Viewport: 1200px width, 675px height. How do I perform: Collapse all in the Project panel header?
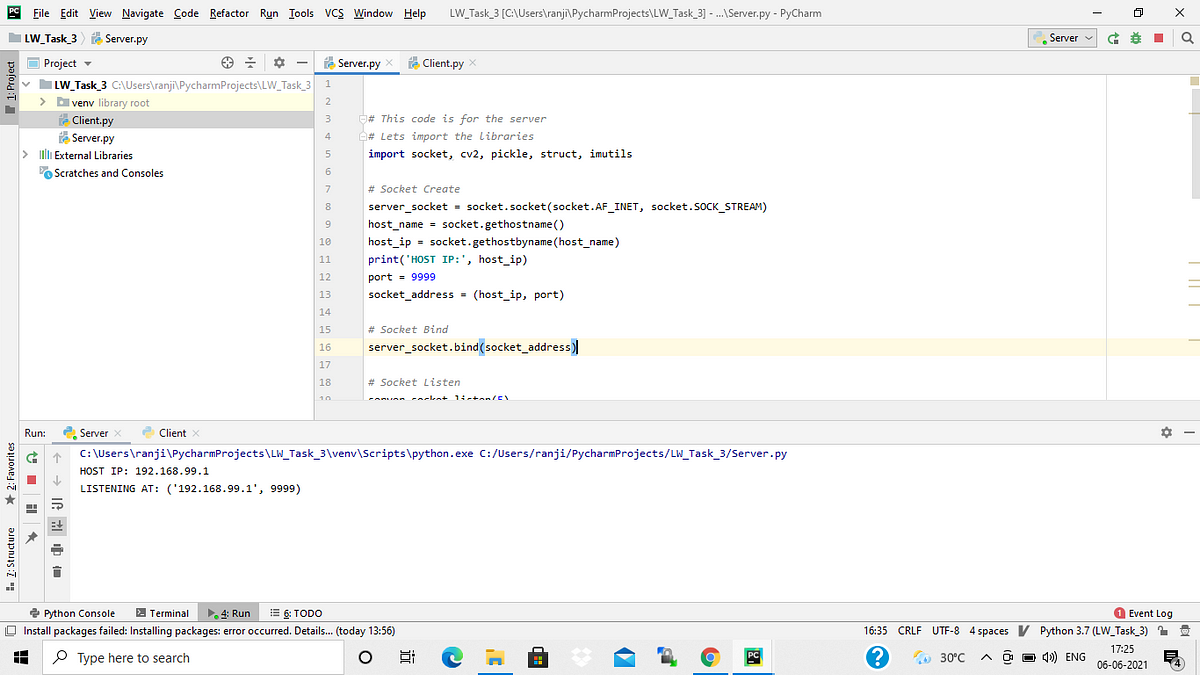point(251,63)
